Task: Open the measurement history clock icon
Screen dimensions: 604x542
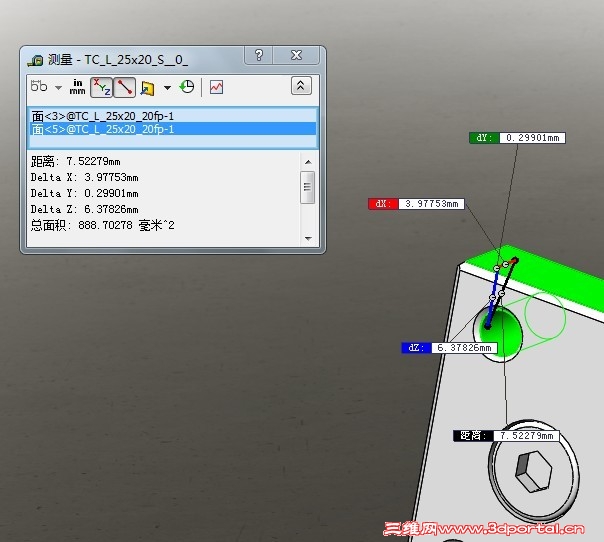Action: [187, 87]
